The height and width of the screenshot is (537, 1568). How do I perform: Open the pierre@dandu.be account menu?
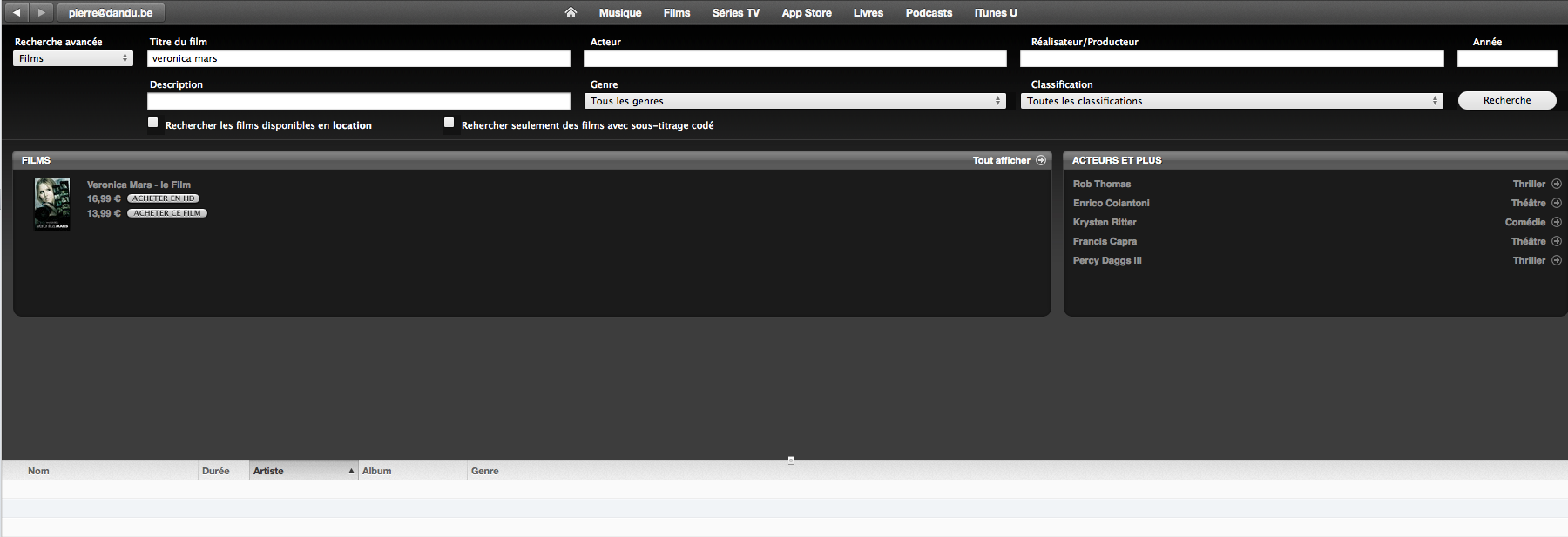(x=111, y=12)
